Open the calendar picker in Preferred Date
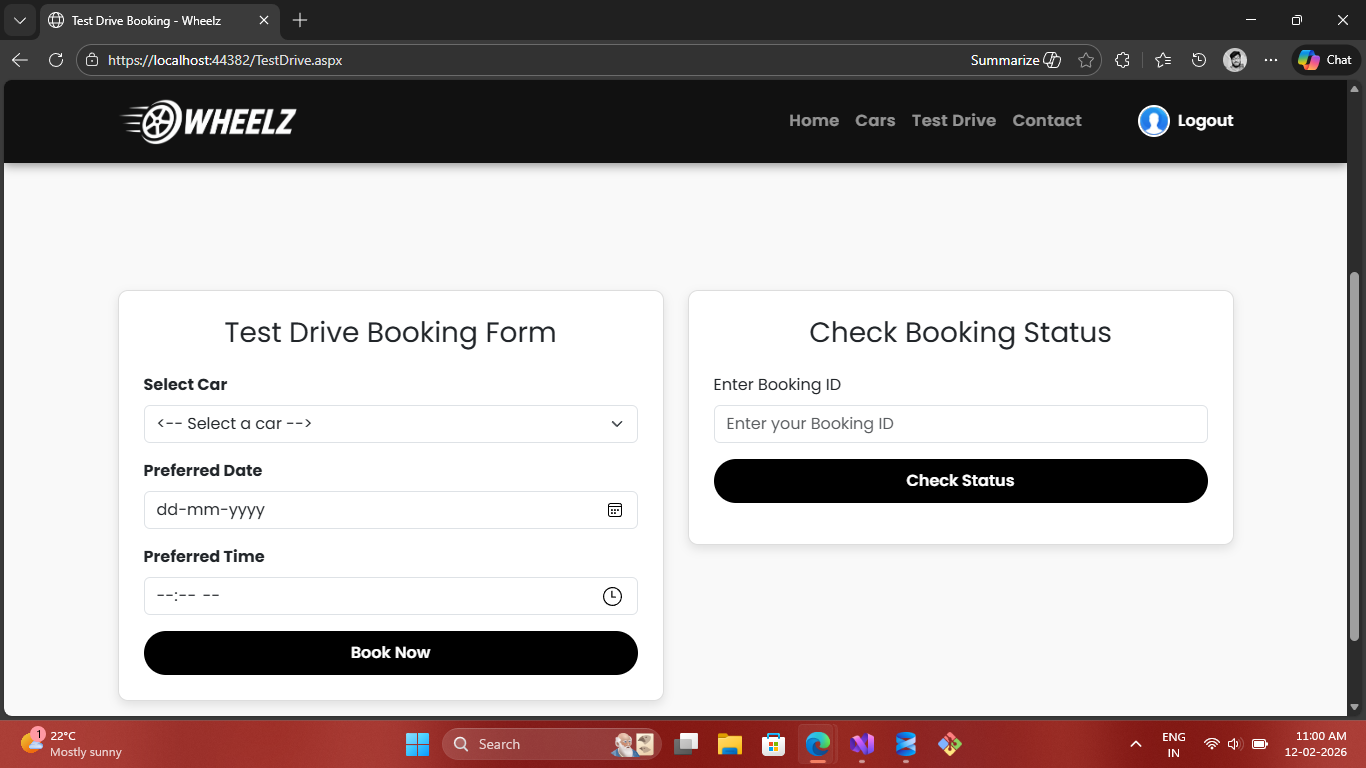Viewport: 1366px width, 768px height. (x=615, y=510)
